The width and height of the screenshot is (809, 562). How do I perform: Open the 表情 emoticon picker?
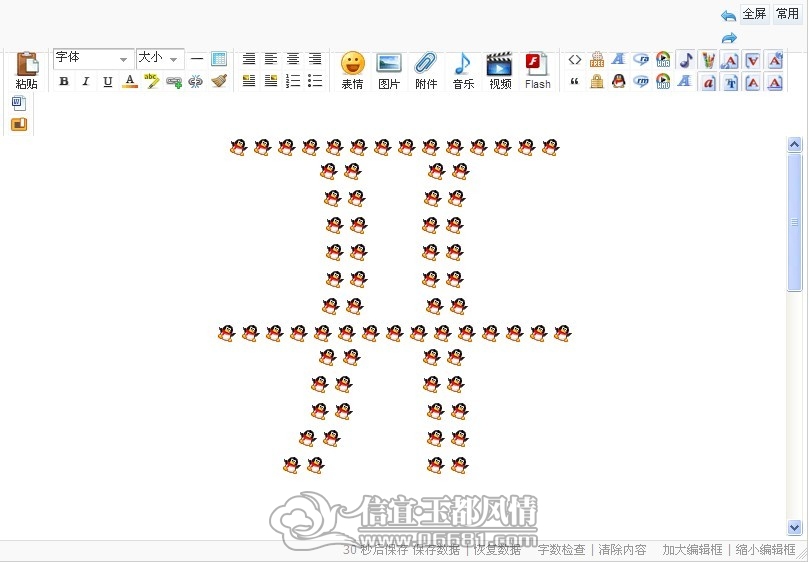point(353,71)
